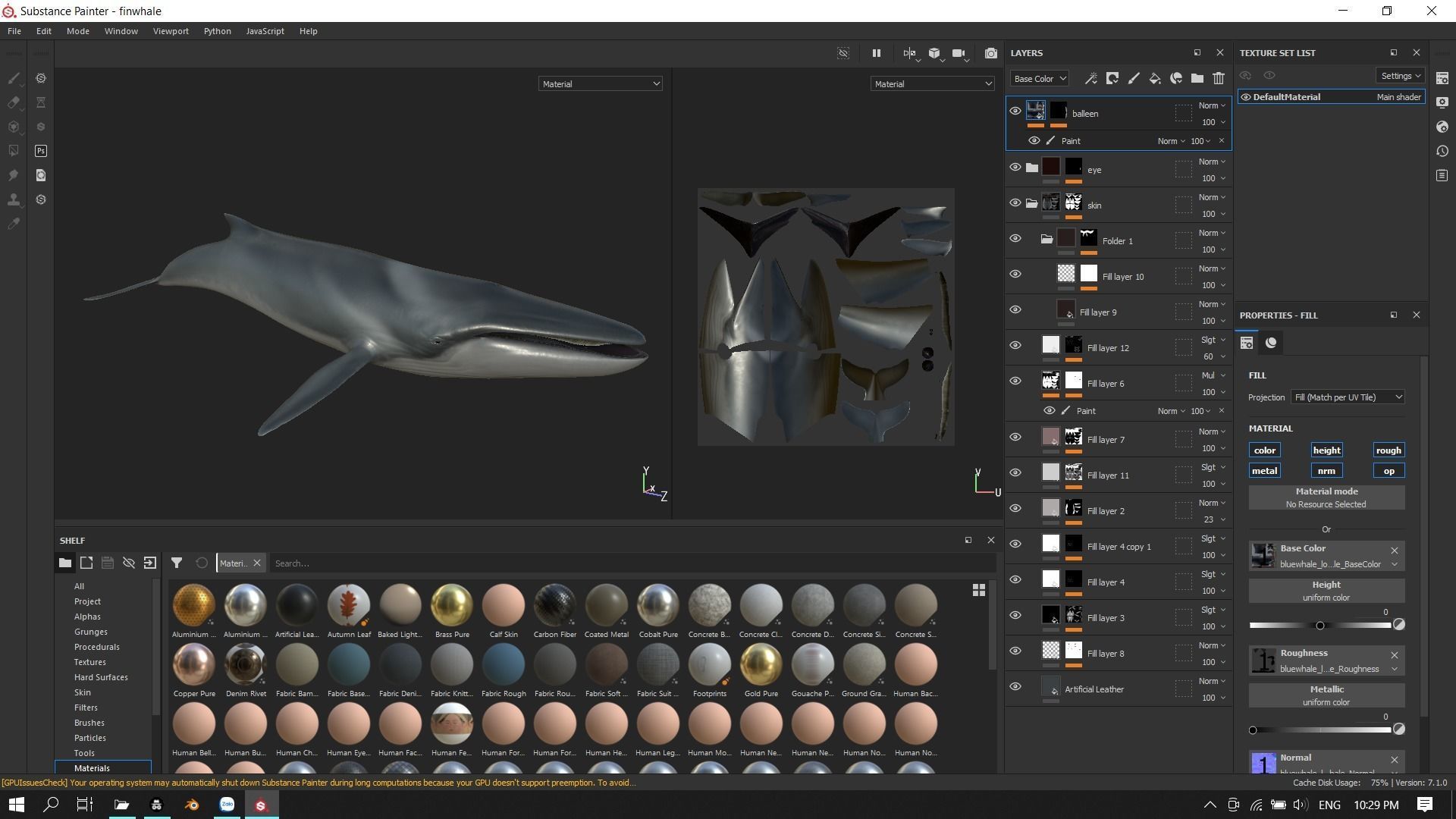
Task: Select the Paint brush tool
Action: pos(14,78)
